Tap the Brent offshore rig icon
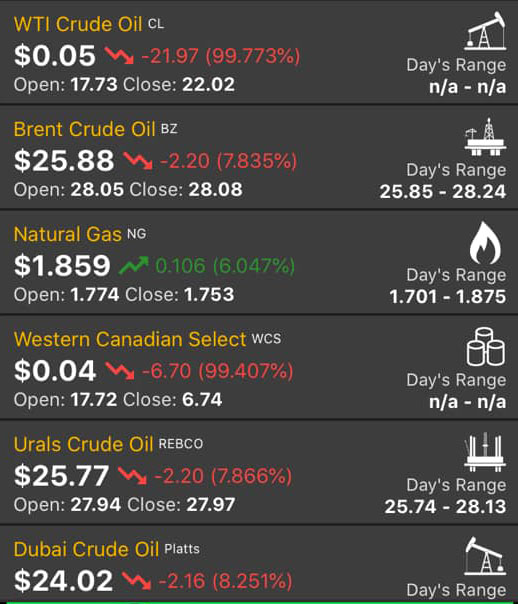The height and width of the screenshot is (604, 518). click(485, 137)
